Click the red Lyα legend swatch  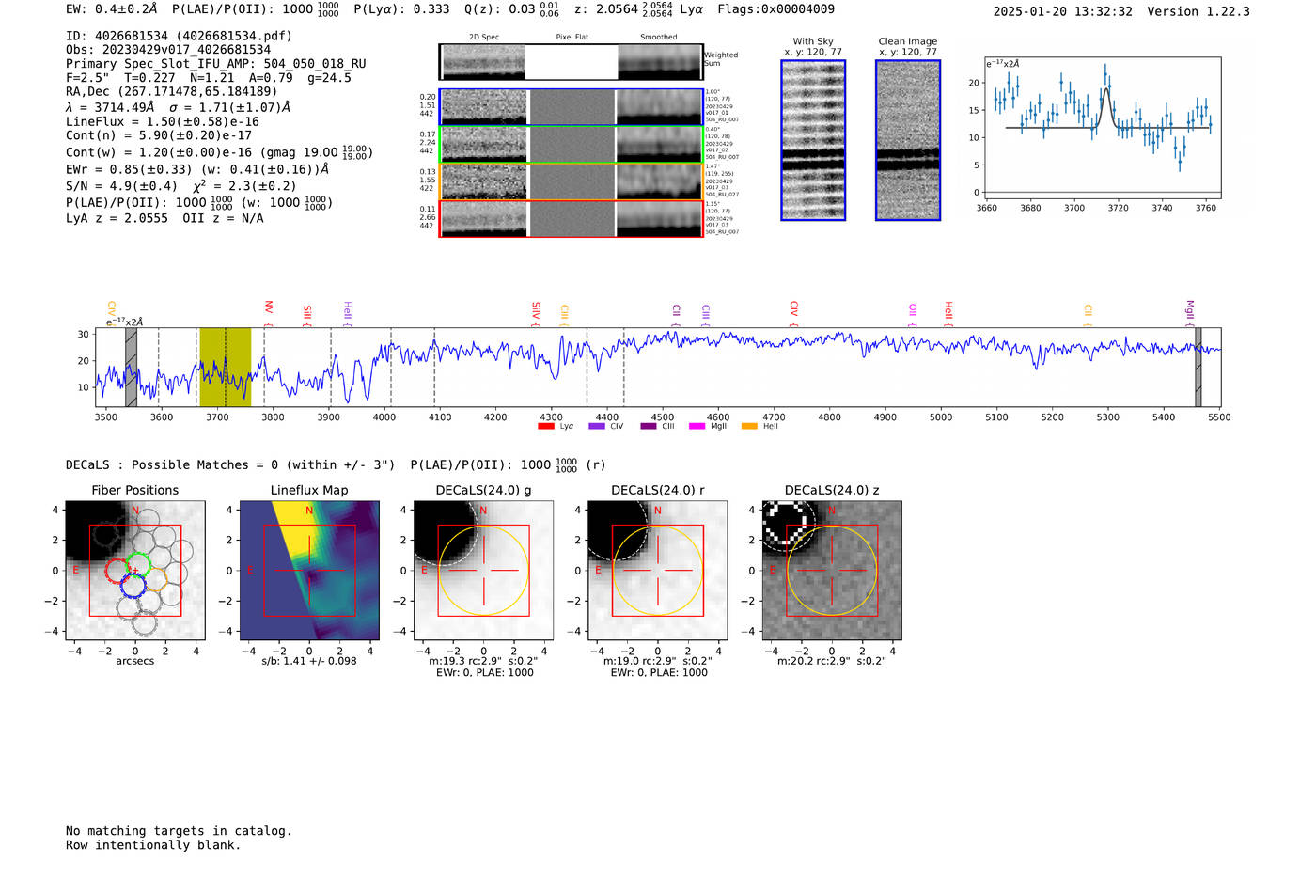(545, 427)
